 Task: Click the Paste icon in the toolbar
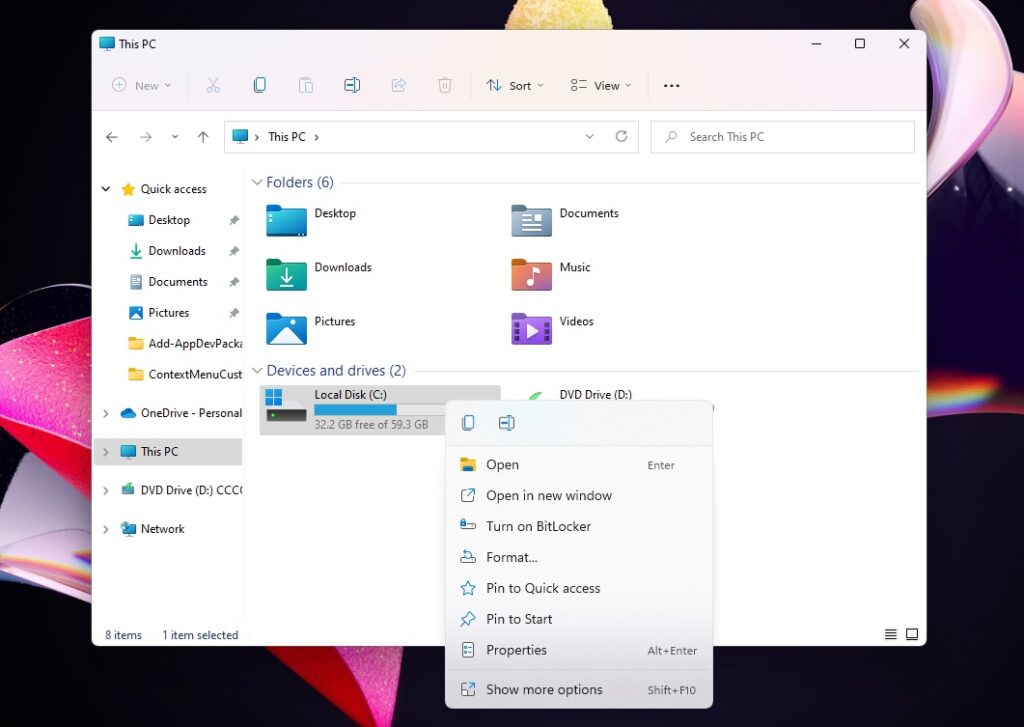305,85
